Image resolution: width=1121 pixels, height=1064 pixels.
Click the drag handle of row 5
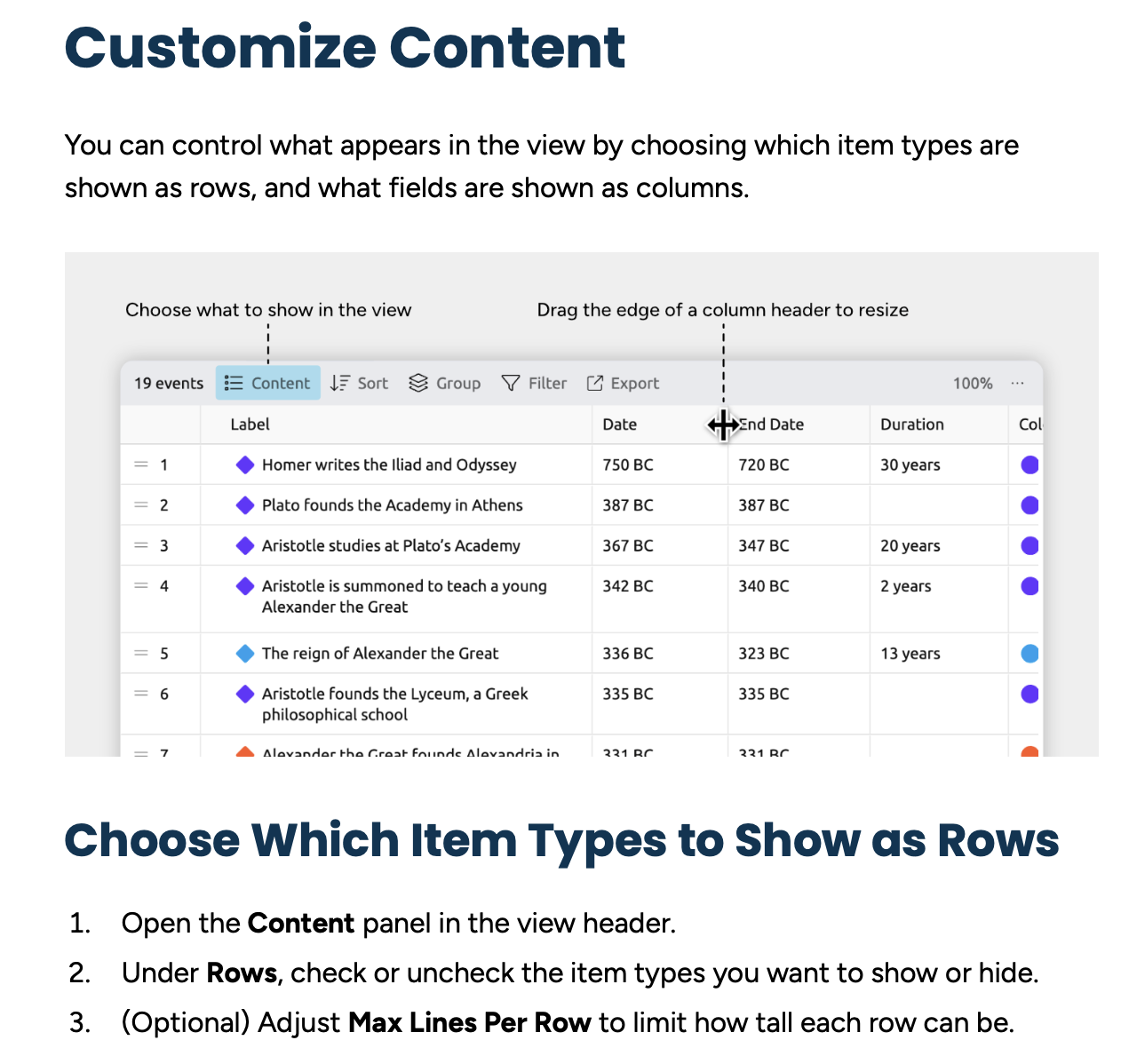point(141,654)
